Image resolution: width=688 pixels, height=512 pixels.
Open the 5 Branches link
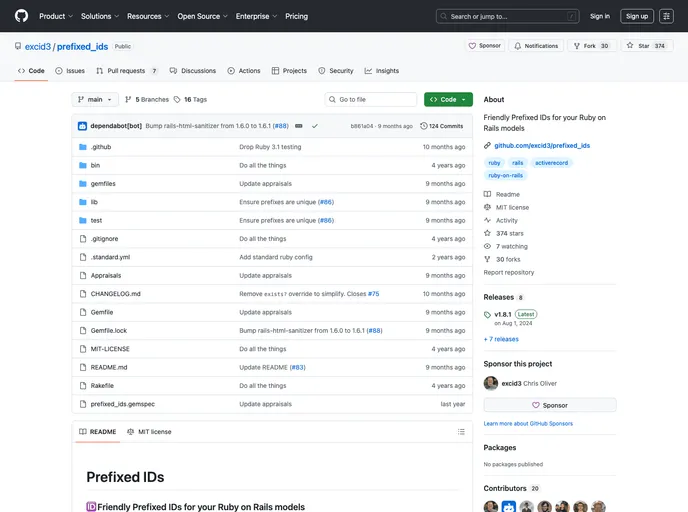tap(147, 100)
